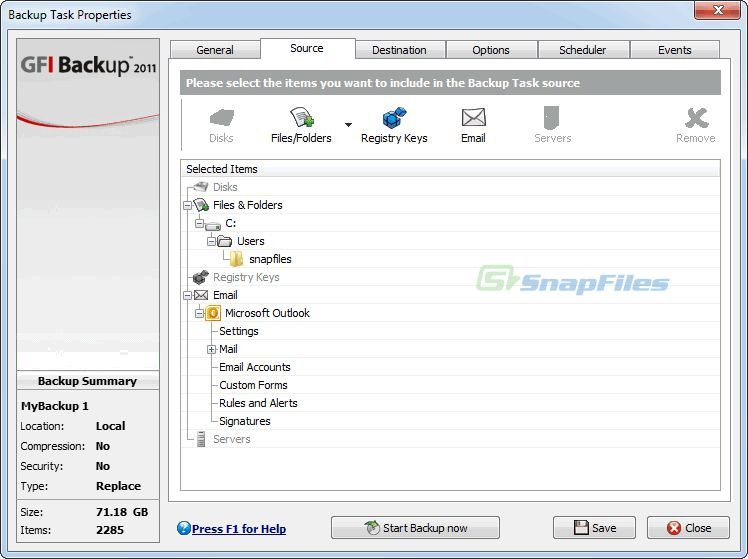Close the Backup Task Properties window
Image resolution: width=748 pixels, height=559 pixels.
(x=717, y=10)
